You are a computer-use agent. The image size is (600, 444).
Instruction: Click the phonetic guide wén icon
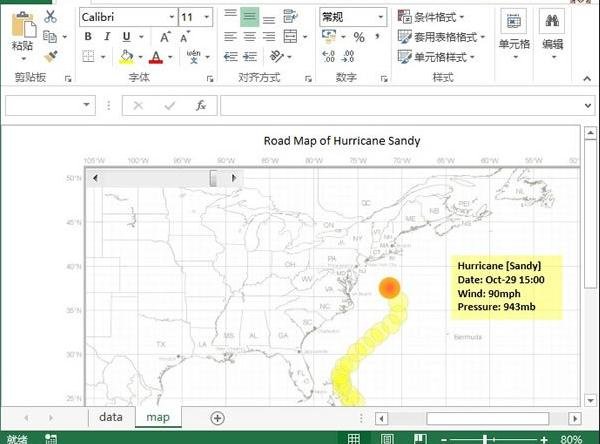pyautogui.click(x=194, y=57)
